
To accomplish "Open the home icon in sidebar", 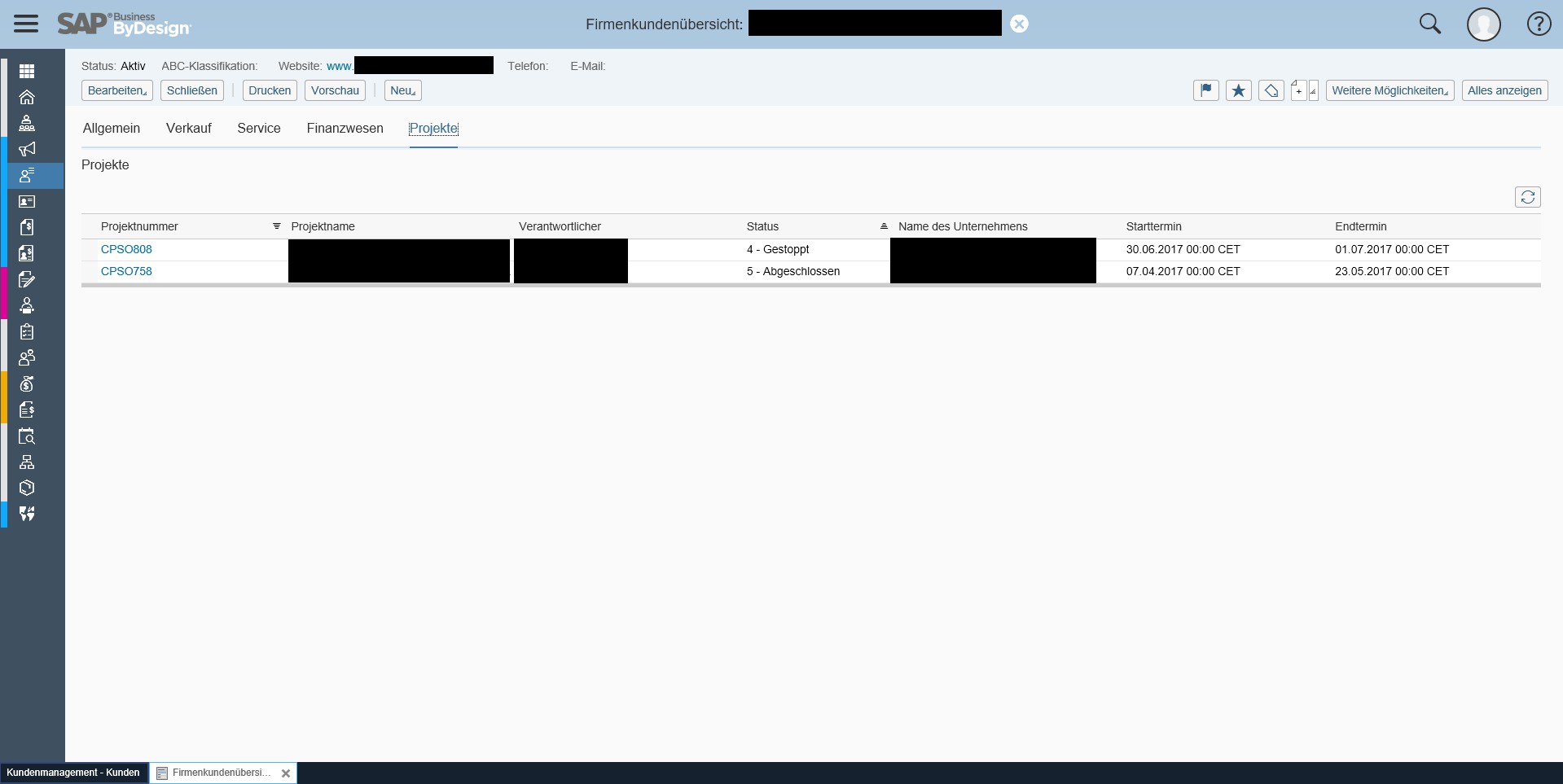I will tap(27, 97).
